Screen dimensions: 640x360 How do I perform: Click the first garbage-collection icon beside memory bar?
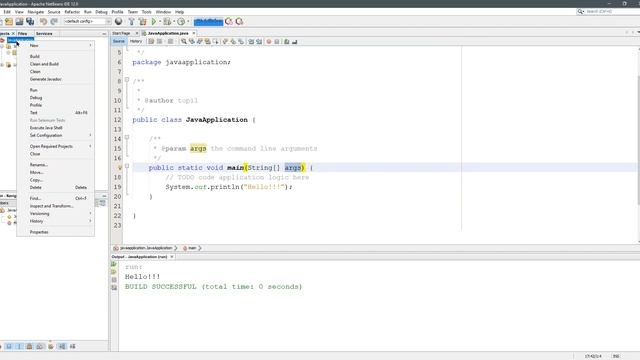click(229, 21)
